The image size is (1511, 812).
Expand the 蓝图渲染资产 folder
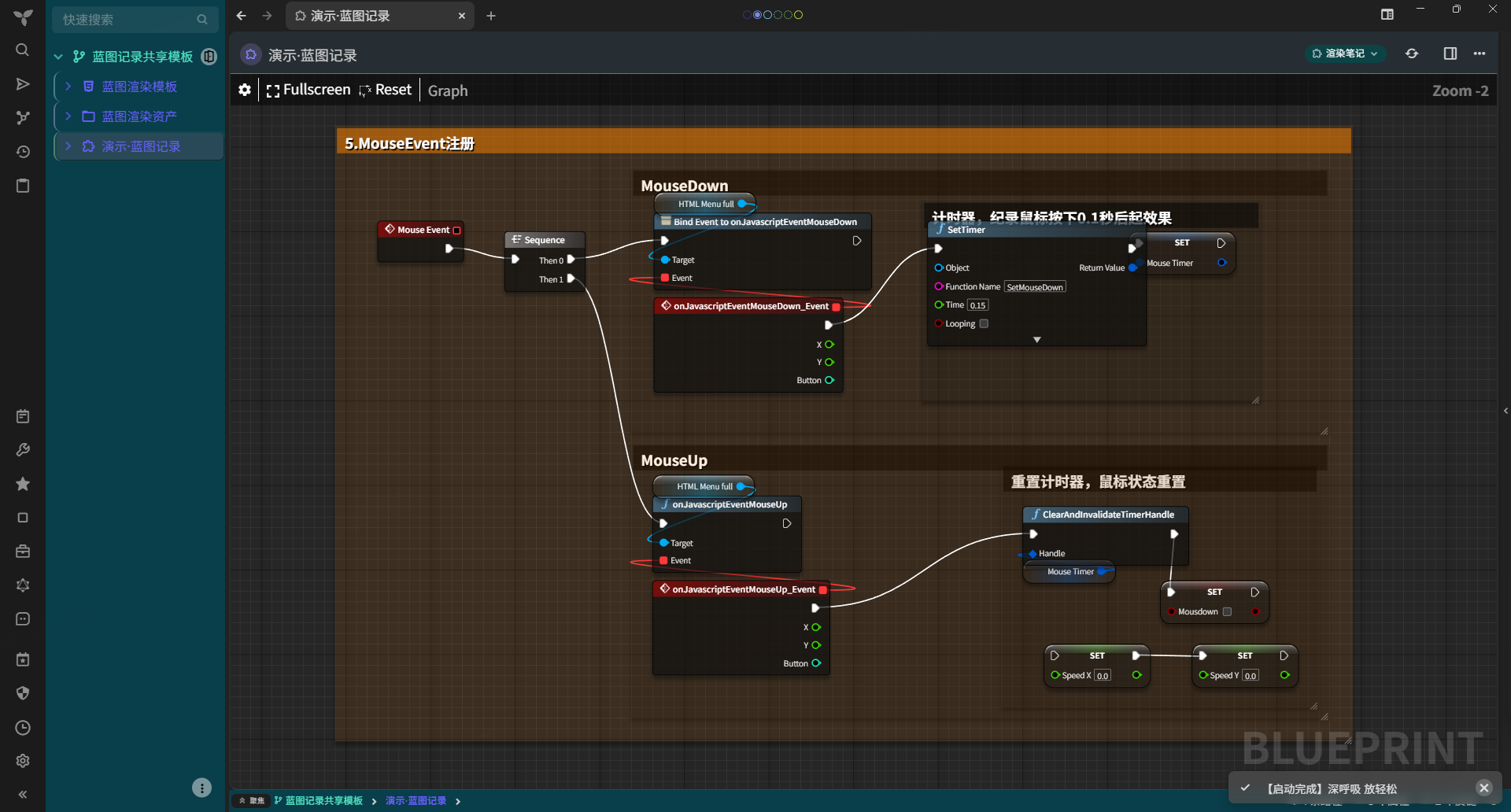pos(68,116)
